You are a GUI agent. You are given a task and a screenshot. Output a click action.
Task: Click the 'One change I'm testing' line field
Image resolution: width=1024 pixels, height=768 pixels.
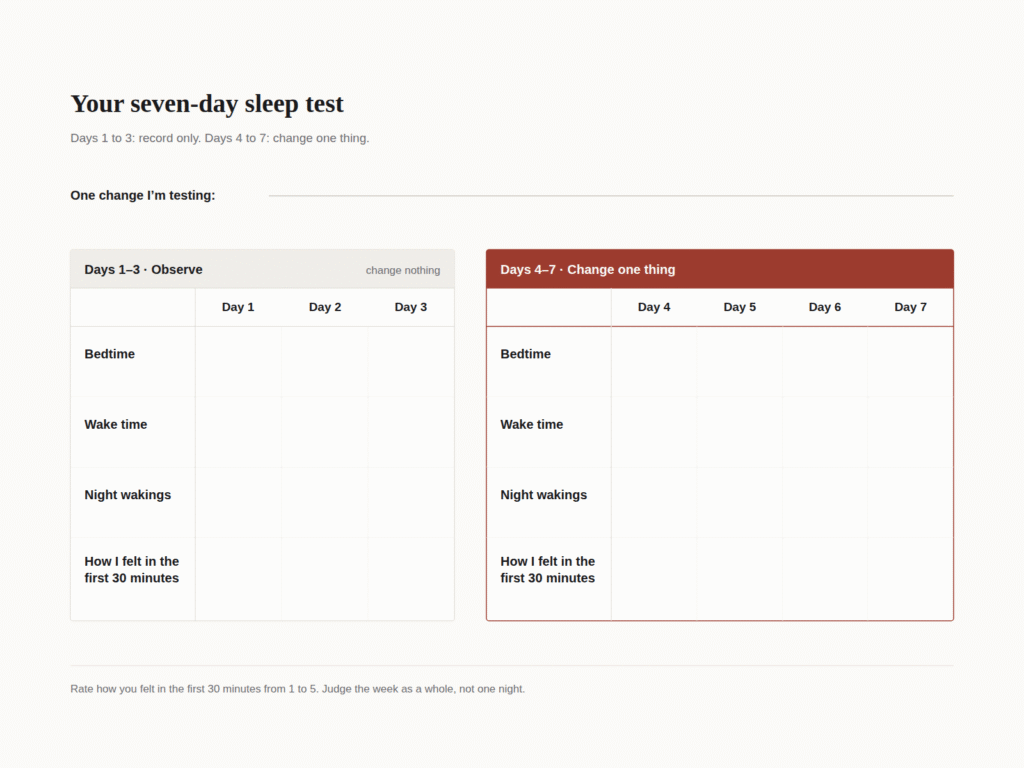pyautogui.click(x=611, y=195)
